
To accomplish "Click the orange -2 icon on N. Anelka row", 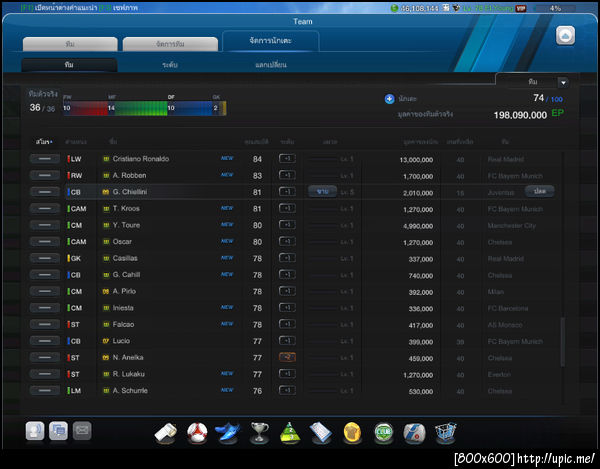I will [x=287, y=357].
